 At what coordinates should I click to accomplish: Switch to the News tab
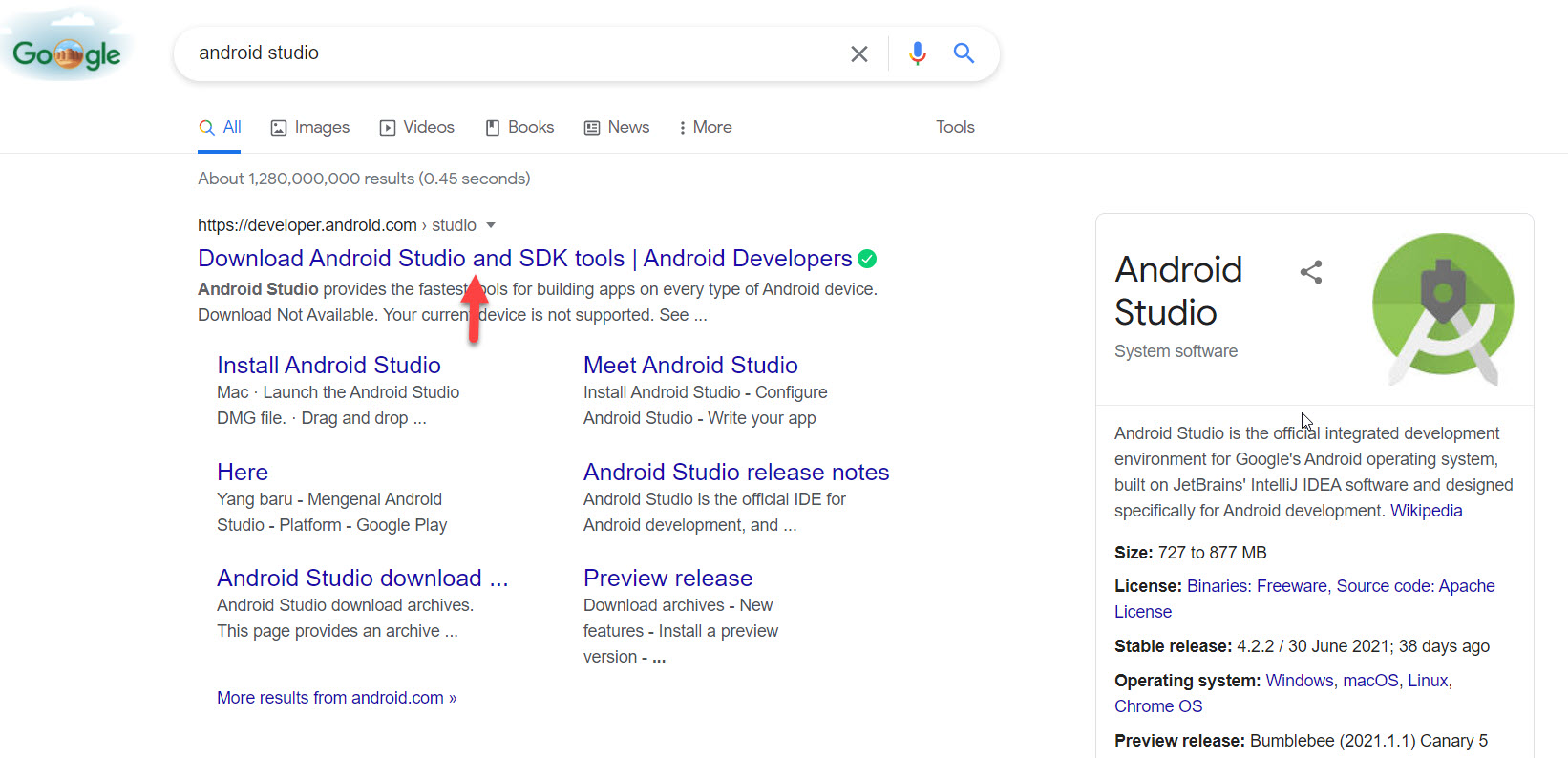pos(617,127)
